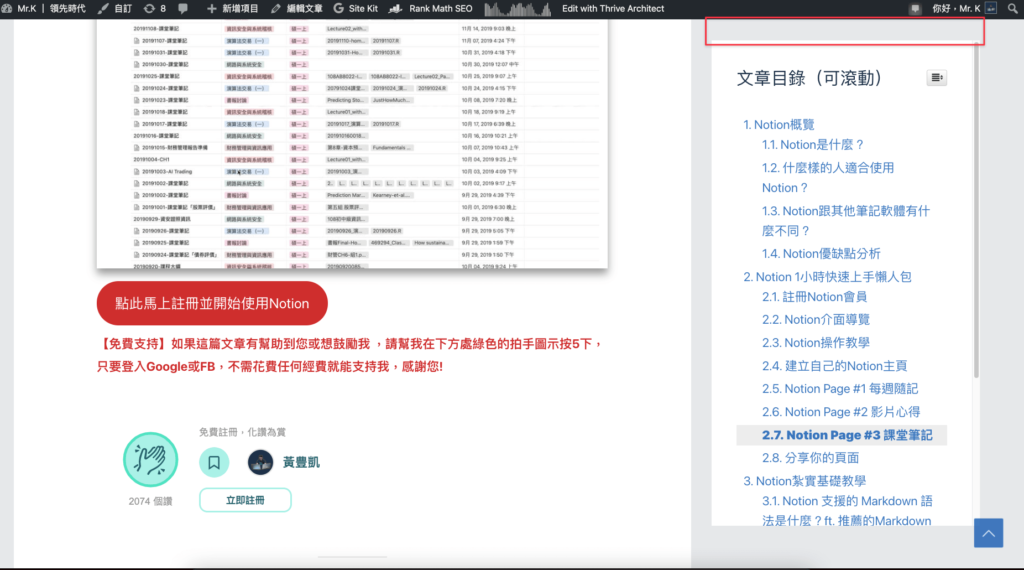Click the 2074 個讚 like count

point(150,501)
